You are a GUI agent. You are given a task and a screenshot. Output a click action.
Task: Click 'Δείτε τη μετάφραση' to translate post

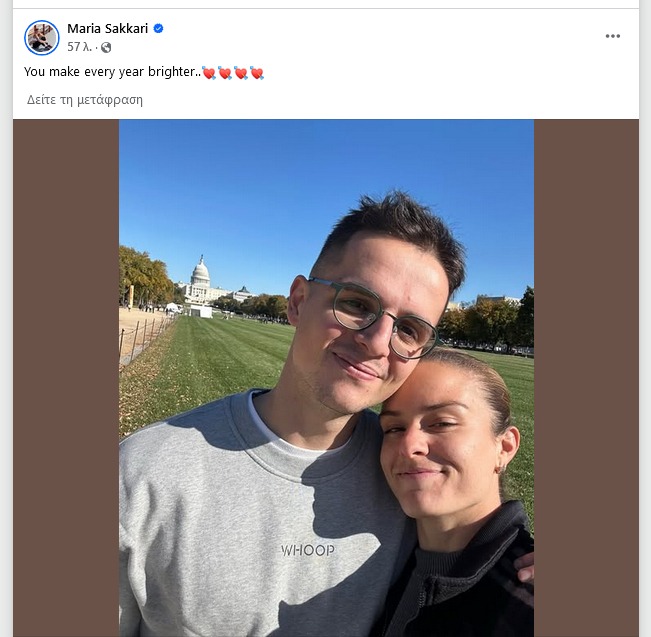point(85,100)
